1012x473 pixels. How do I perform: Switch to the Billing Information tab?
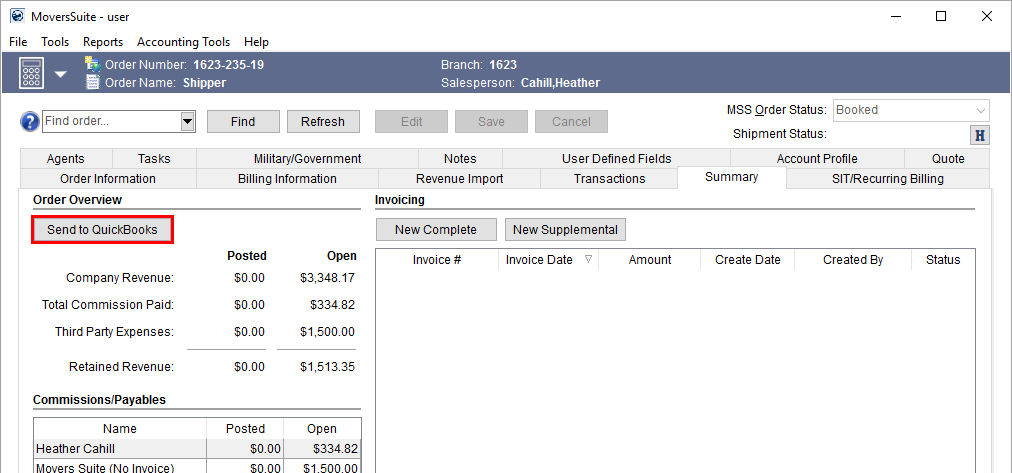pyautogui.click(x=287, y=179)
